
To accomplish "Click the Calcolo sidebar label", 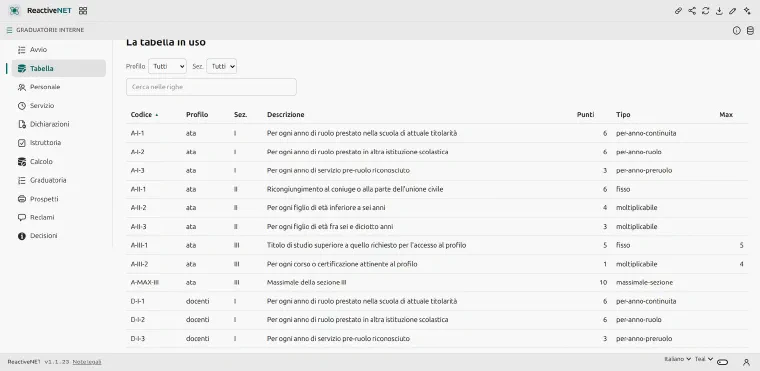I will point(41,161).
